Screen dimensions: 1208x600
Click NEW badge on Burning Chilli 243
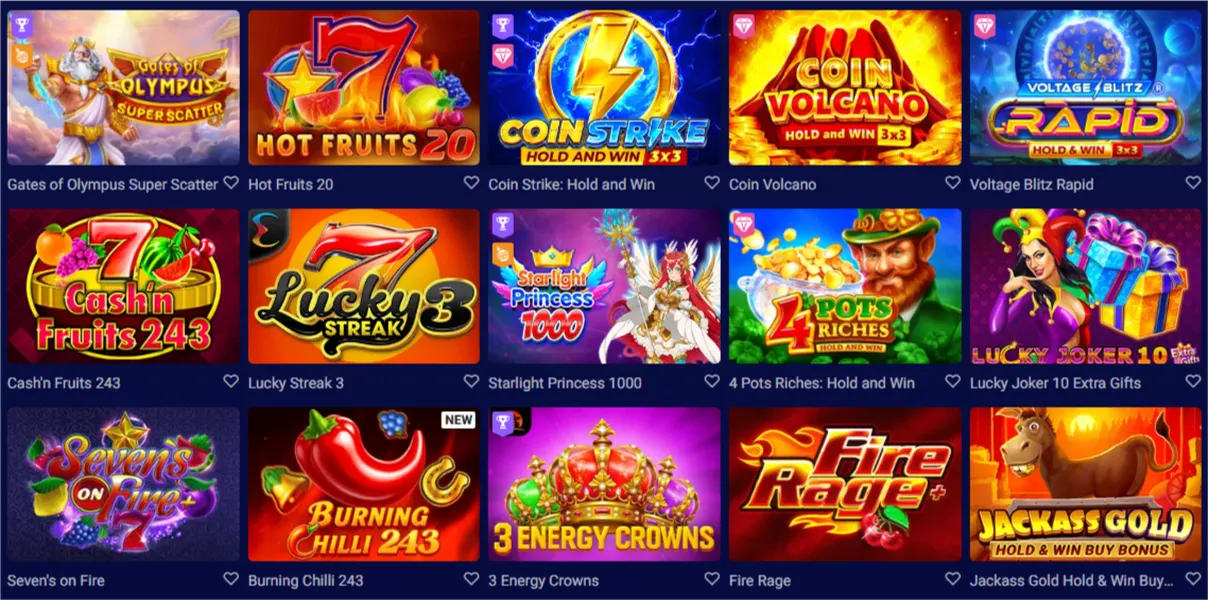tap(458, 420)
